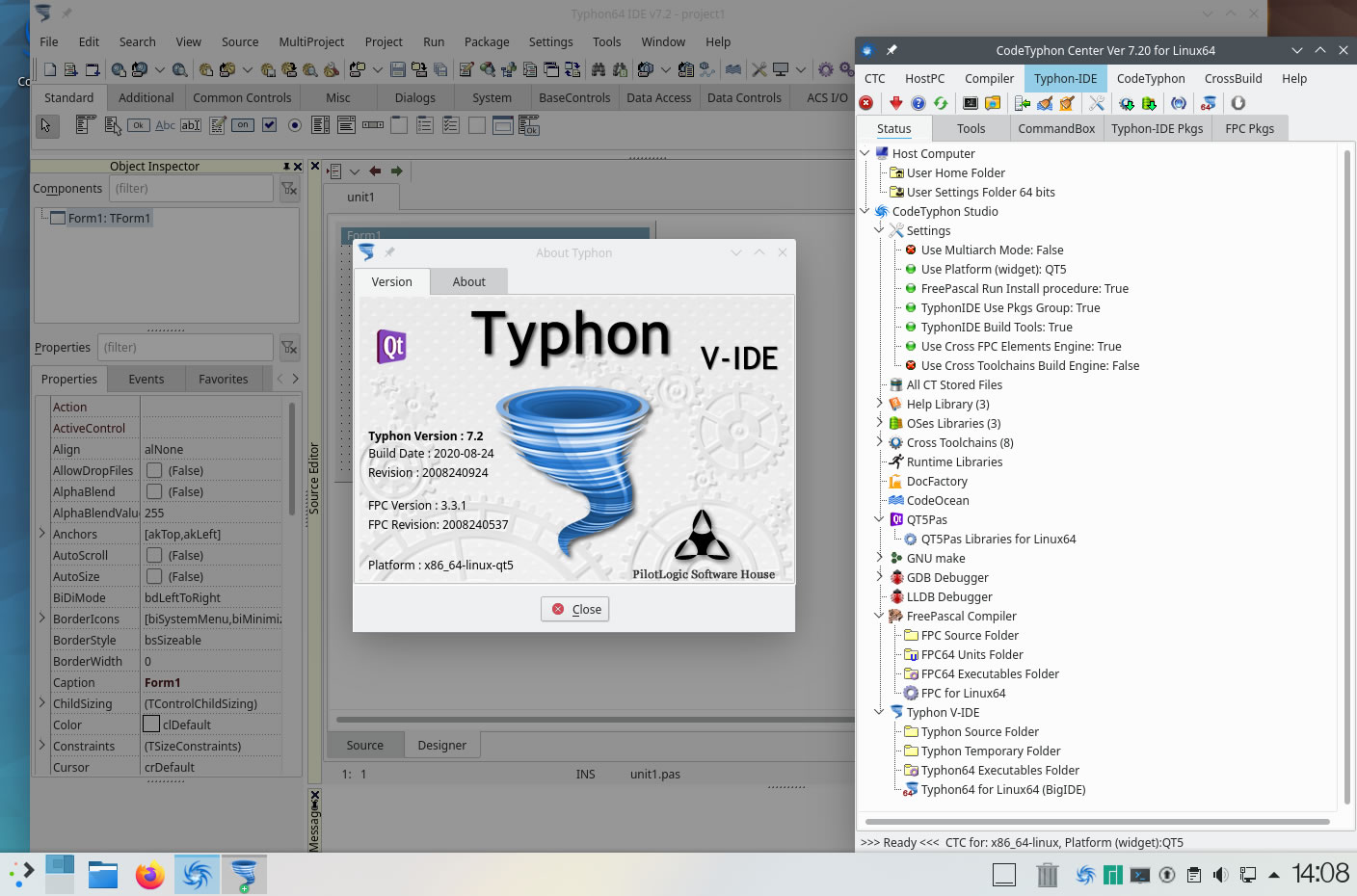Screen dimensions: 1357x896
Task: Open the Data Access component palette tab
Action: click(x=658, y=97)
